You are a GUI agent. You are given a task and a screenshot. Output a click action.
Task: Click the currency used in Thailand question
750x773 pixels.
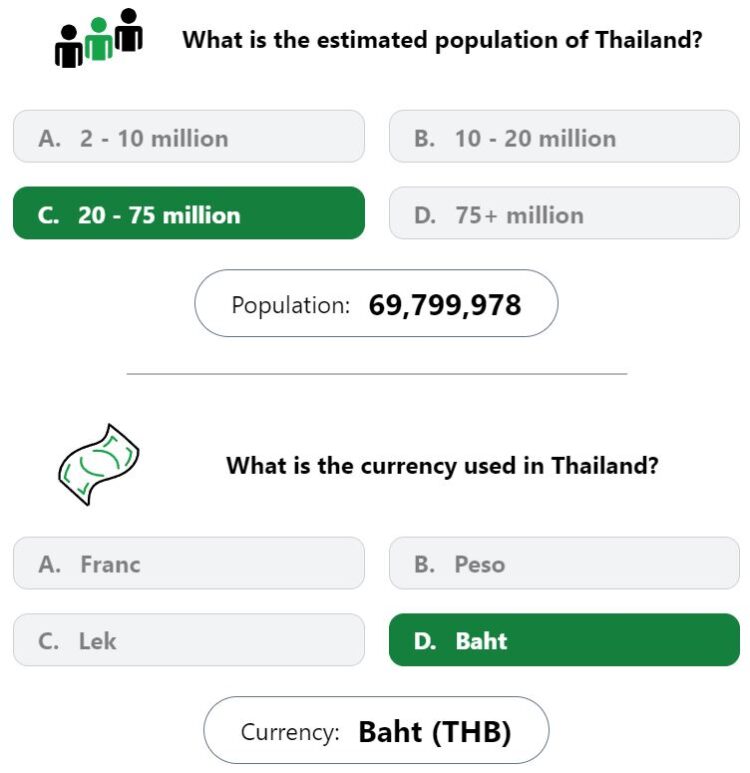tap(442, 466)
